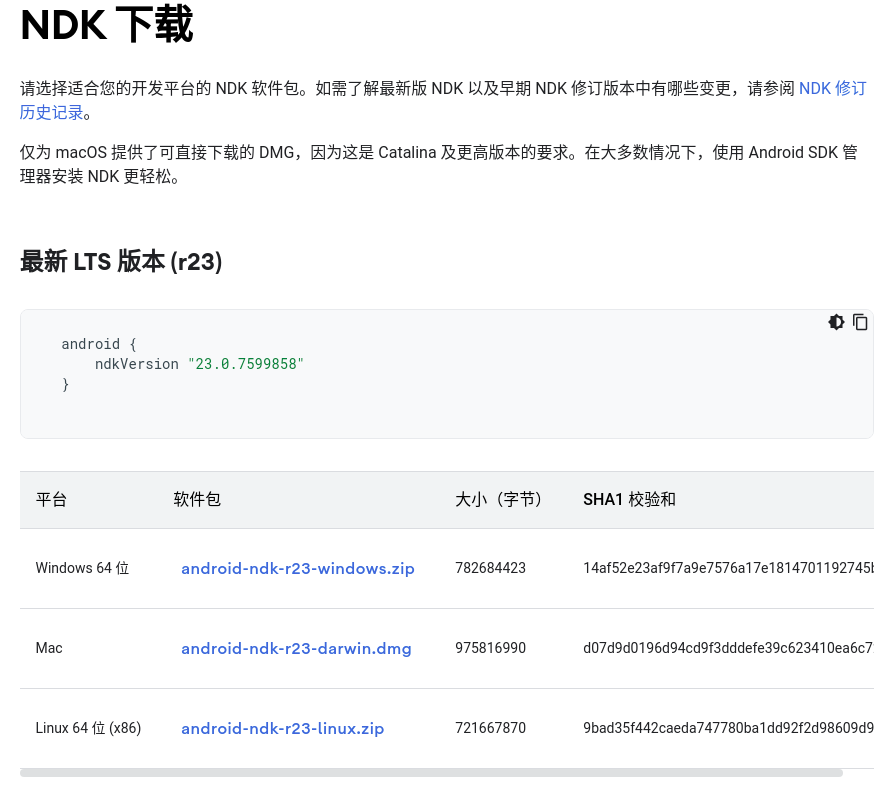Download android-ndk-r23-linux.zip for Linux
Screen dimensions: 894x790
pos(283,728)
